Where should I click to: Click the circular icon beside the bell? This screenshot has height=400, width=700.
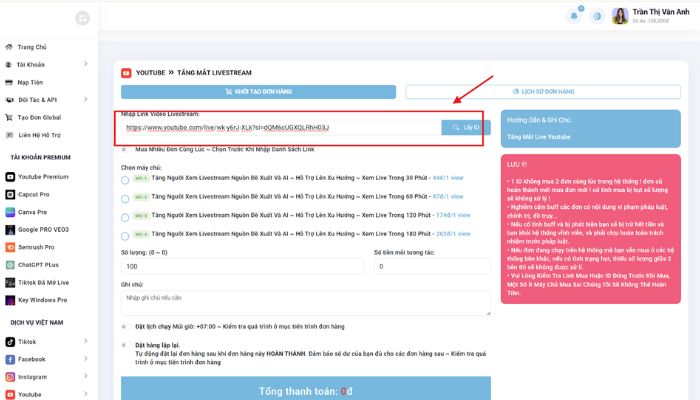(597, 17)
